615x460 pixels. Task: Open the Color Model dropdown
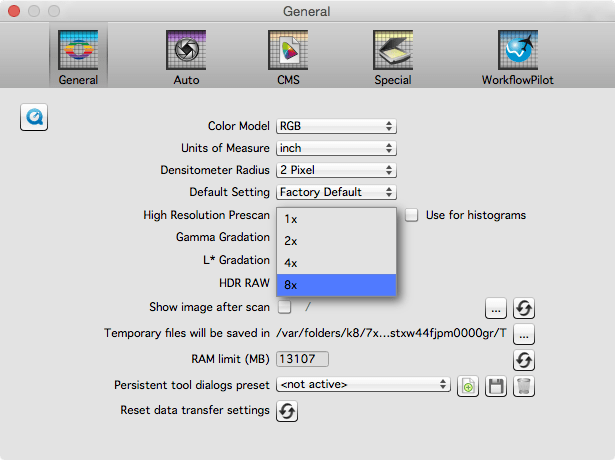[336, 126]
